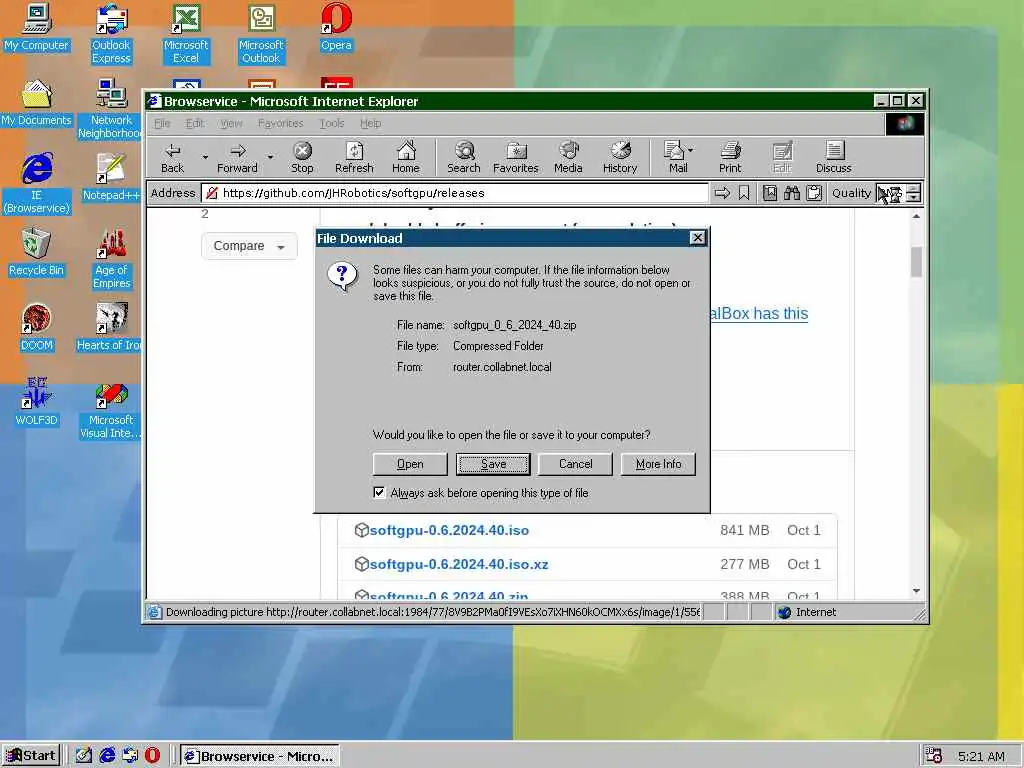Select the Recycle Bin icon
1024x768 pixels.
(x=36, y=253)
